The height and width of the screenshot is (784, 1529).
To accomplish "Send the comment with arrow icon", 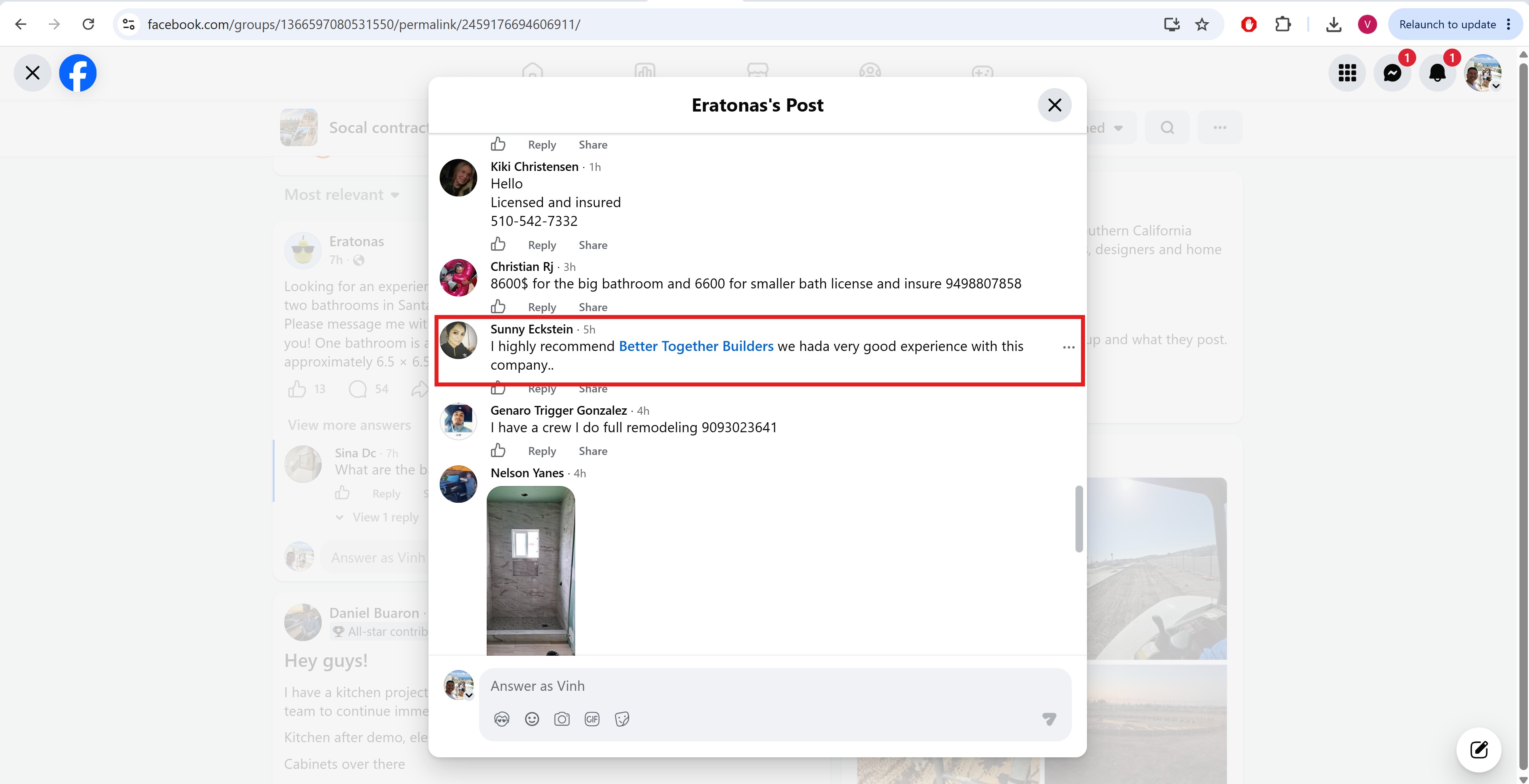I will pyautogui.click(x=1049, y=719).
